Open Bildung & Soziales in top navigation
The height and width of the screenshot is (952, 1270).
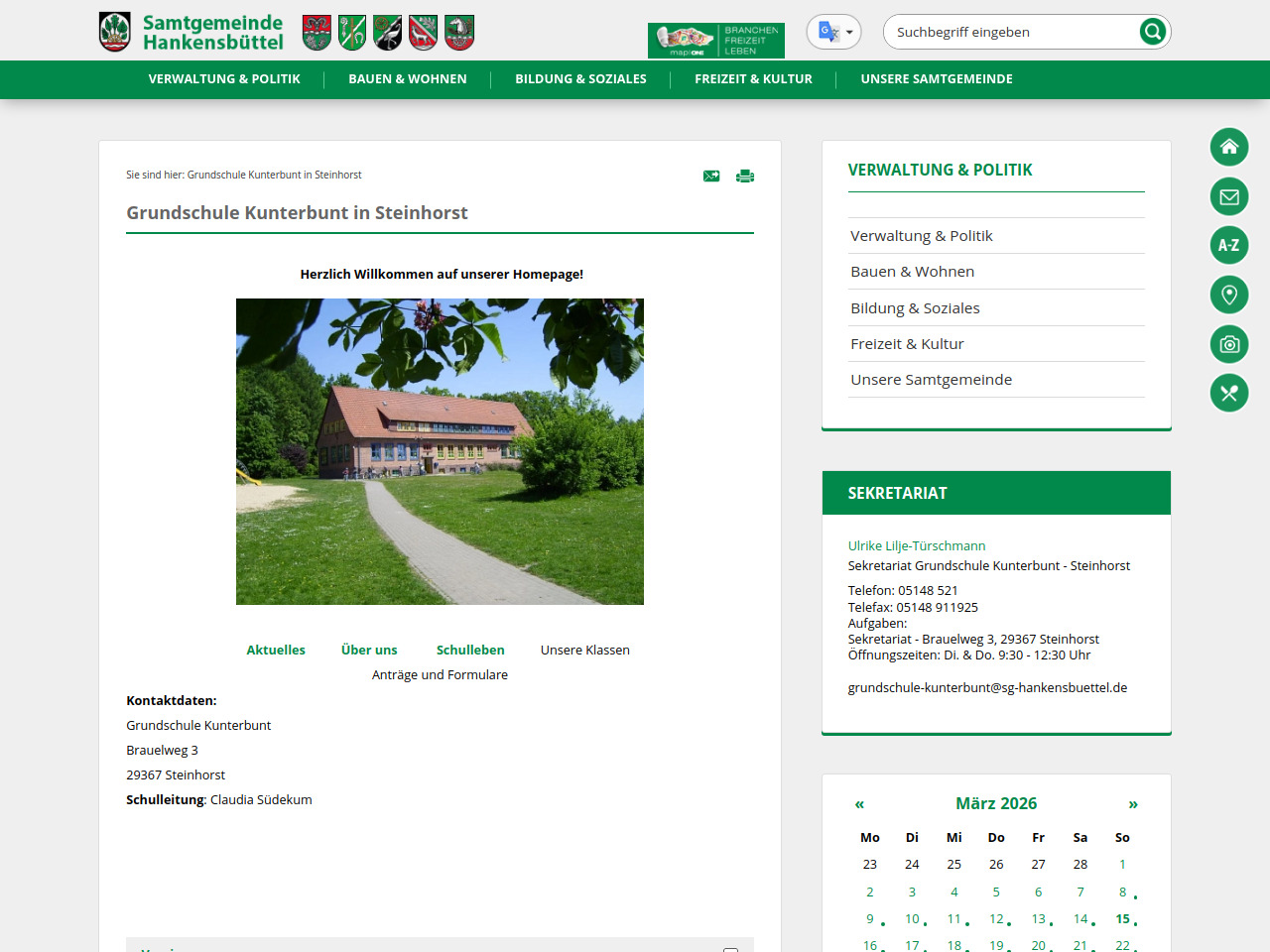580,79
